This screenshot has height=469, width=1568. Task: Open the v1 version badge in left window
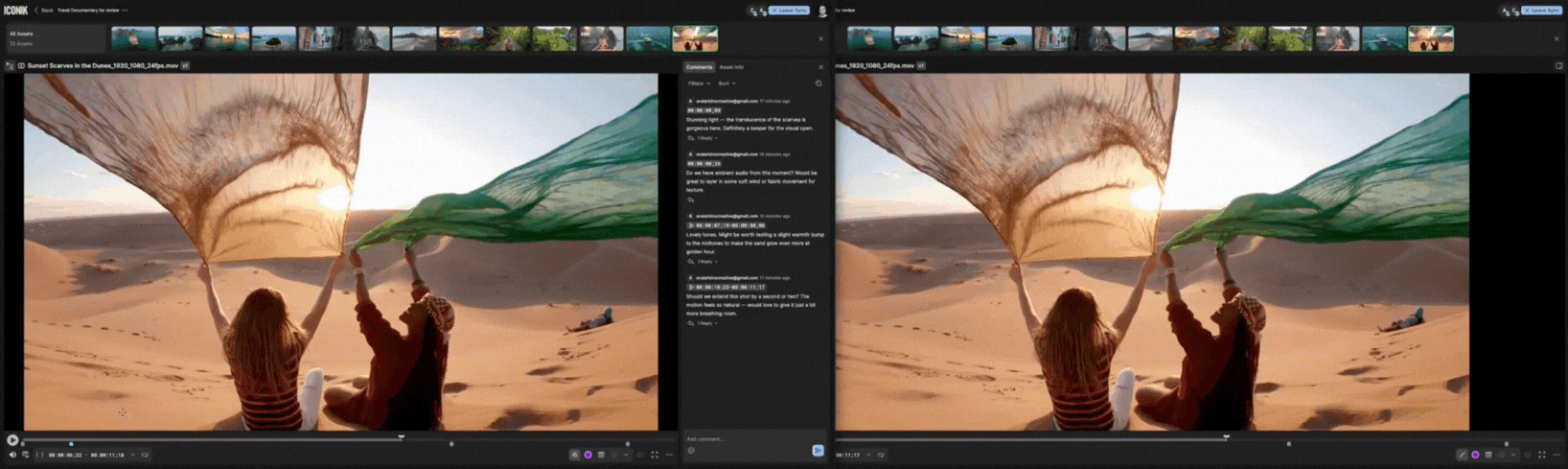click(185, 66)
